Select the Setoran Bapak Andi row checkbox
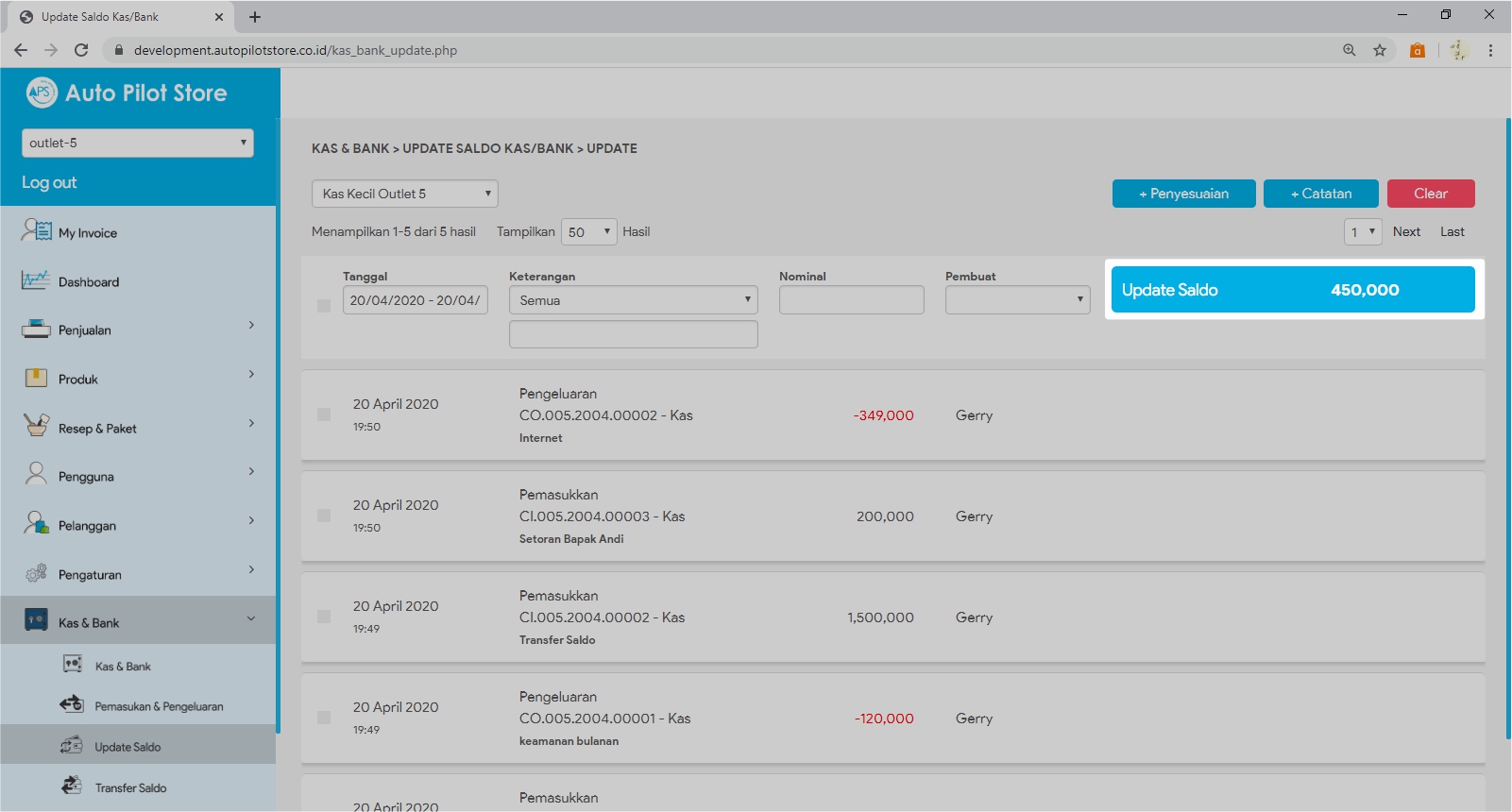This screenshot has width=1512, height=812. coord(324,516)
